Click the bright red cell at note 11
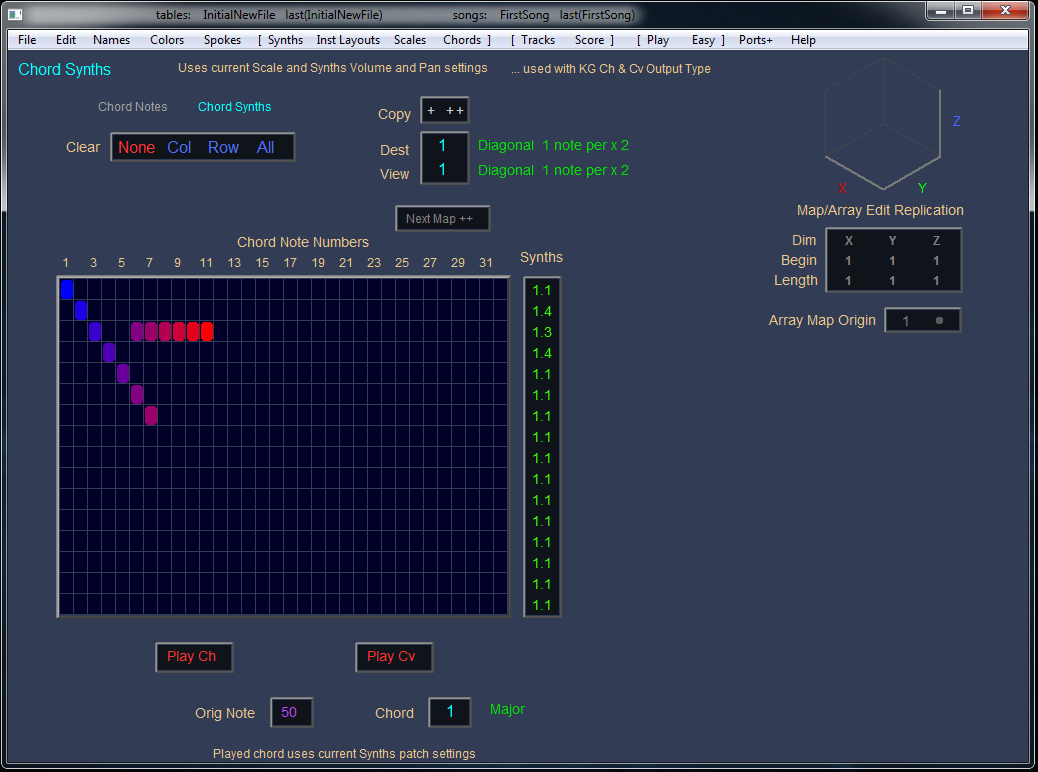The image size is (1038, 772). [x=207, y=331]
